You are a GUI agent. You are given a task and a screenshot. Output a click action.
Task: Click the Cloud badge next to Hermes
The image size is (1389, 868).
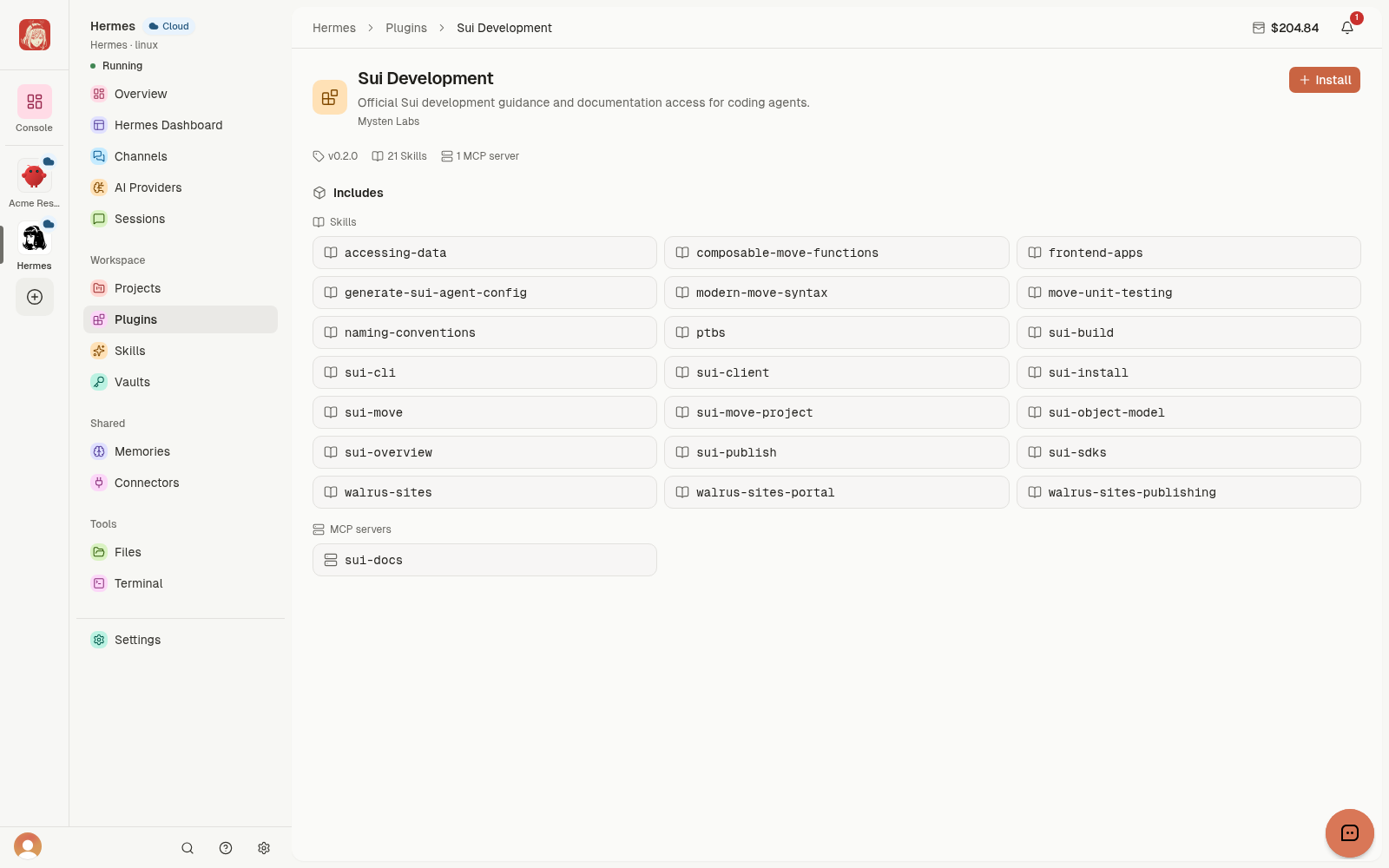coord(169,26)
